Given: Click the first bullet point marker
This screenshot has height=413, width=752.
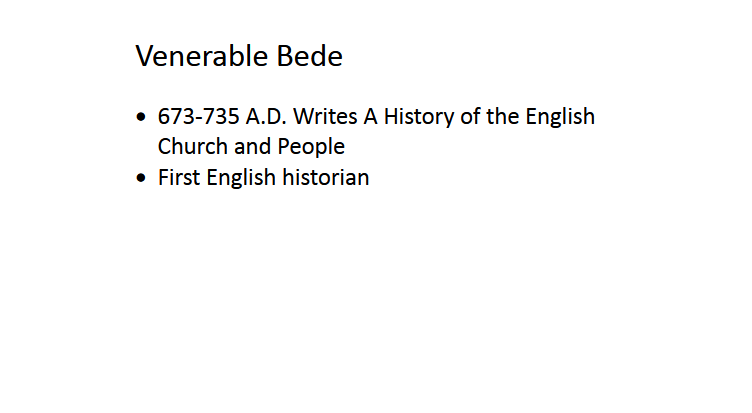Looking at the screenshot, I should 141,117.
